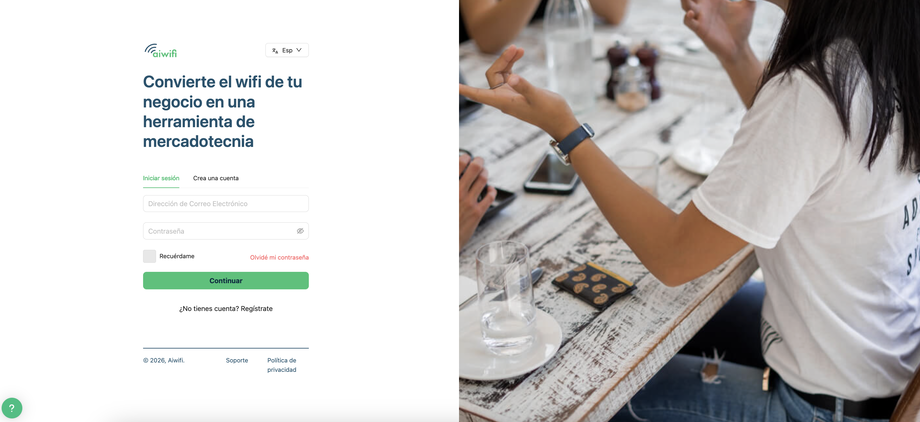
Task: Open the Soporte link
Action: click(x=237, y=360)
